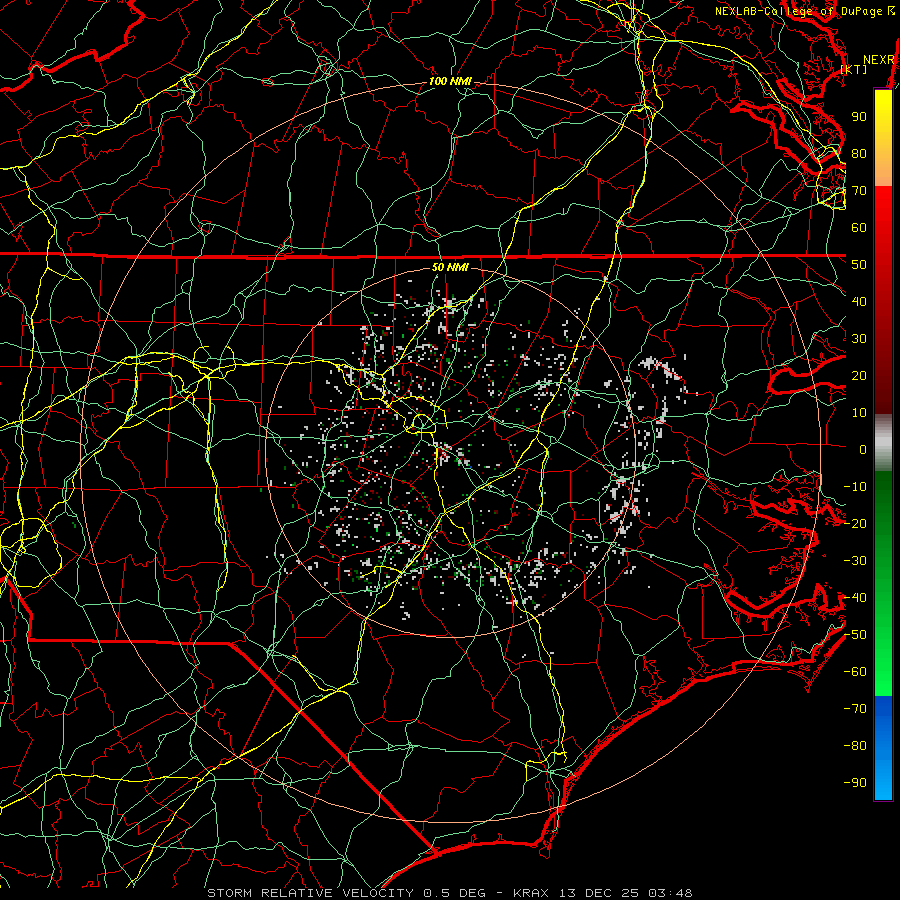Click the -80 knot value on the scale

[855, 746]
